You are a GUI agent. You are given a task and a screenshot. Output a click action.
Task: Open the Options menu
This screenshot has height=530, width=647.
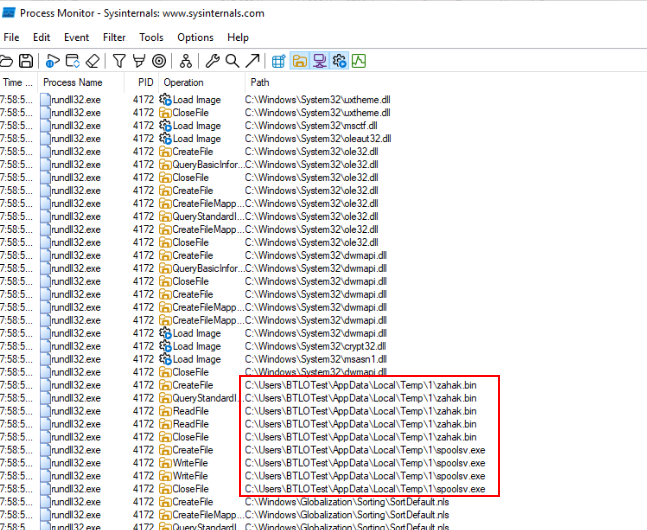(x=195, y=38)
